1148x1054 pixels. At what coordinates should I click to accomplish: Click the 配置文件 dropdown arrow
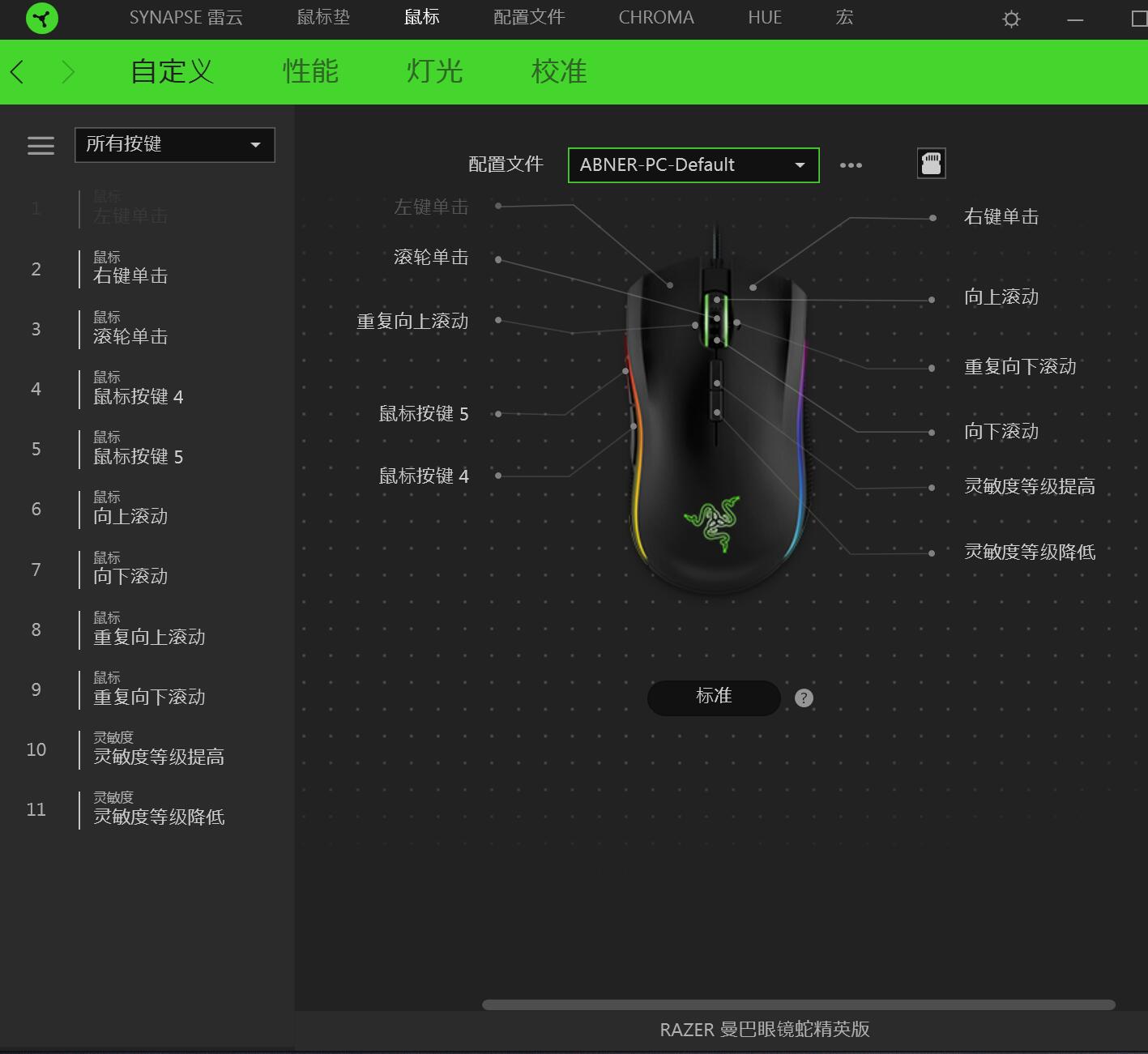800,164
